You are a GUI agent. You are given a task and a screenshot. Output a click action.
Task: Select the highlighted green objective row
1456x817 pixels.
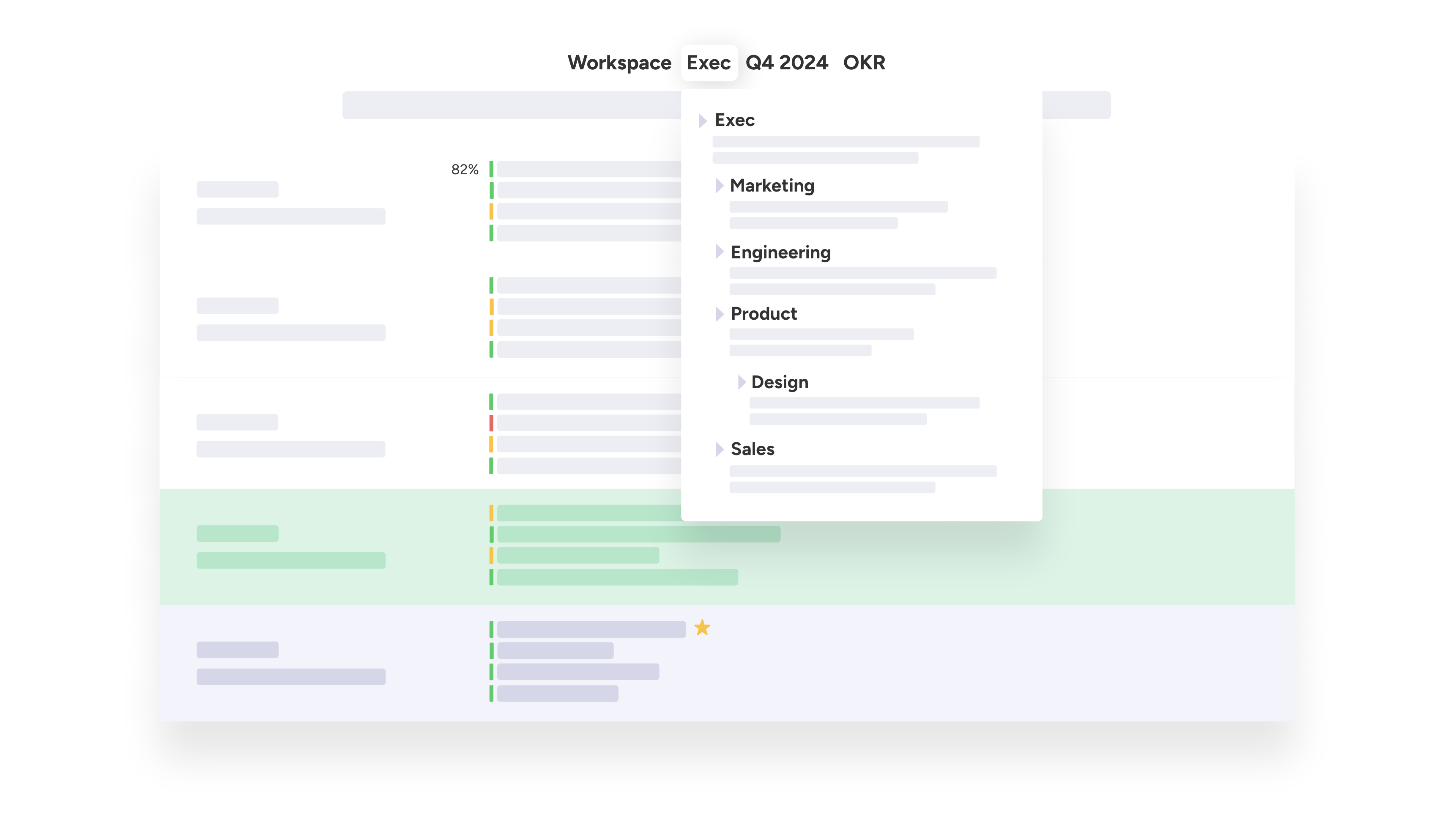click(x=311, y=546)
